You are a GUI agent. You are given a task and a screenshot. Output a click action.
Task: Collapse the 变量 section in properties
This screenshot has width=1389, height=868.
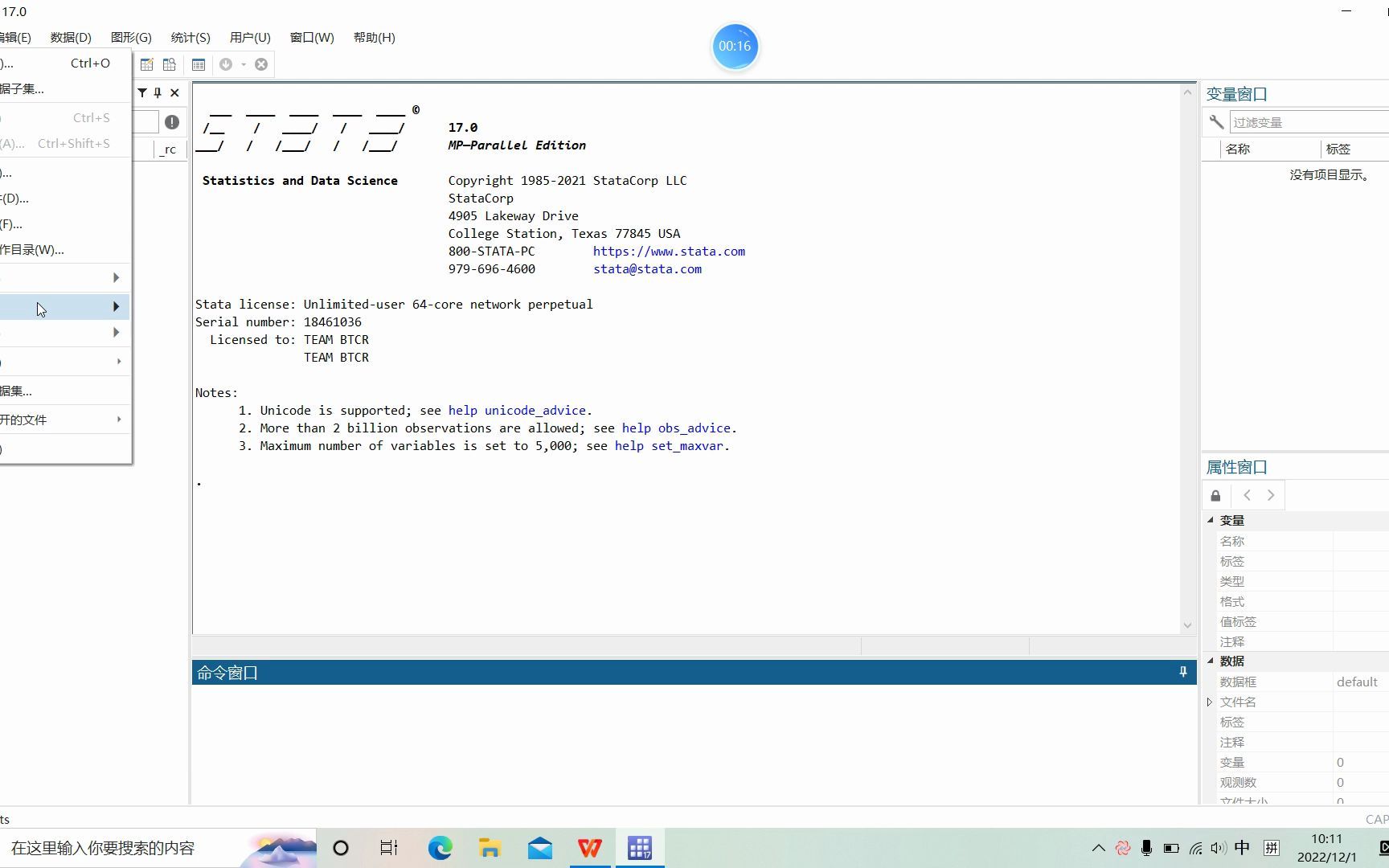click(1211, 520)
